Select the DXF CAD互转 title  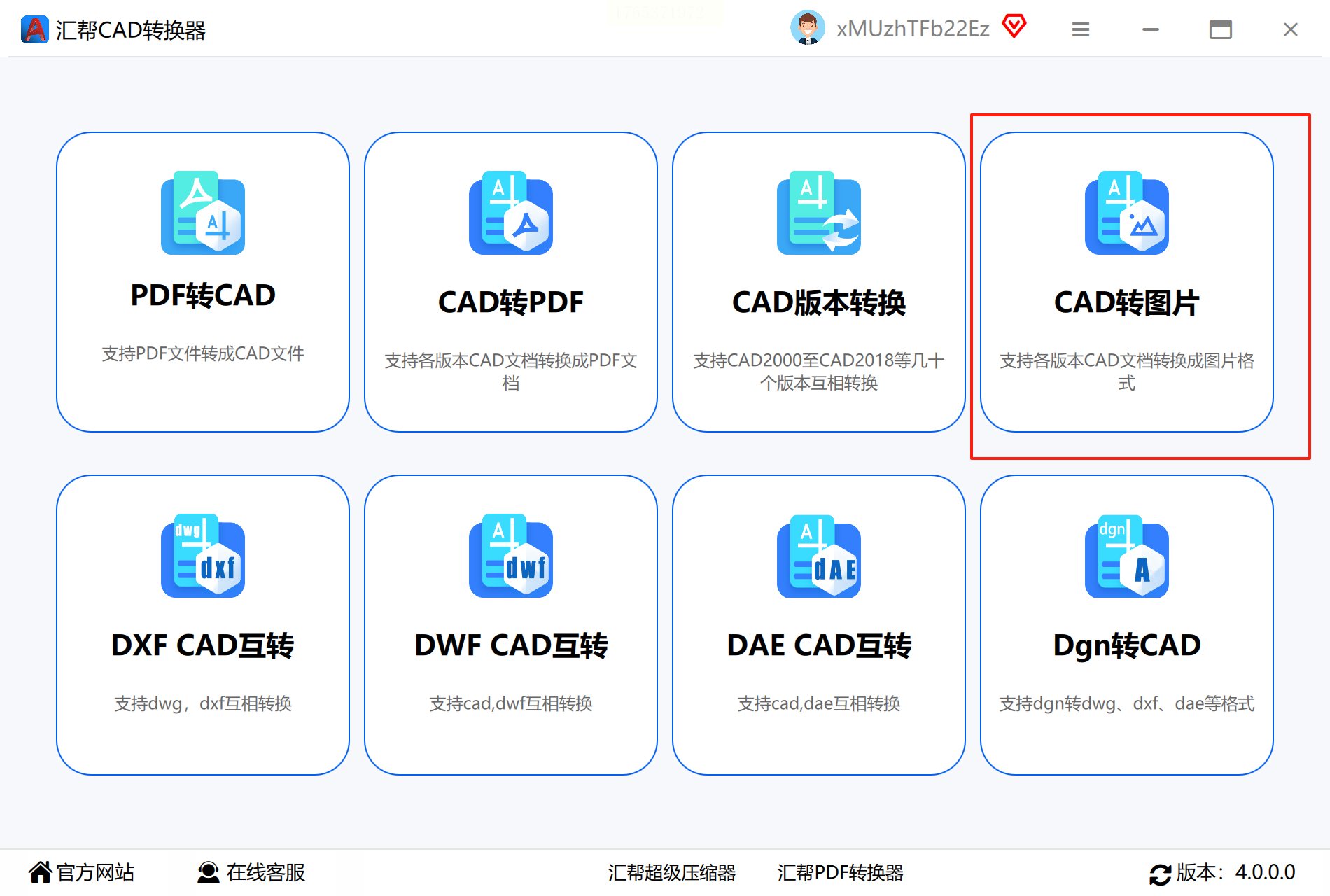coord(203,645)
